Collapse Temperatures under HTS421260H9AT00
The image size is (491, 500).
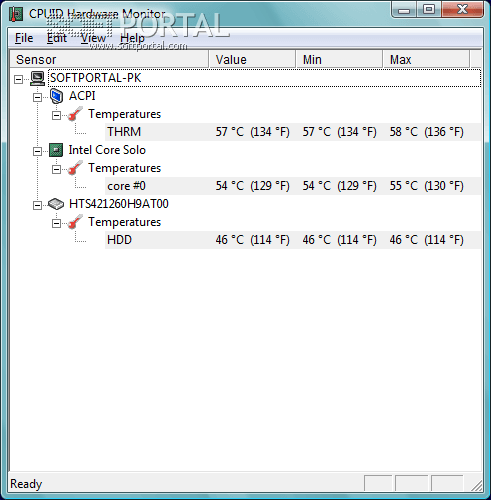tap(56, 223)
